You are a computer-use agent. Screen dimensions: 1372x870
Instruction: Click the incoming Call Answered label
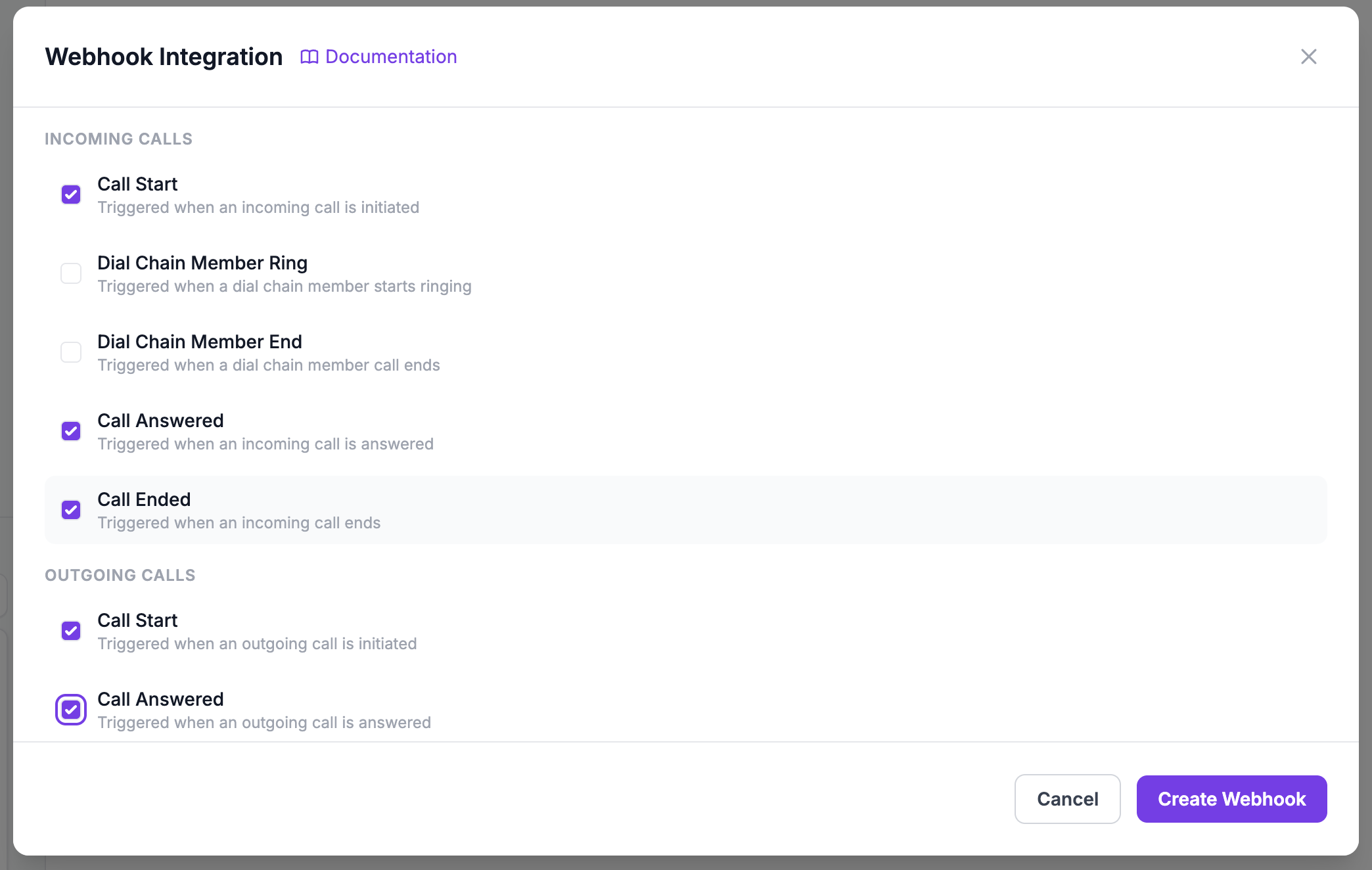pyautogui.click(x=160, y=421)
